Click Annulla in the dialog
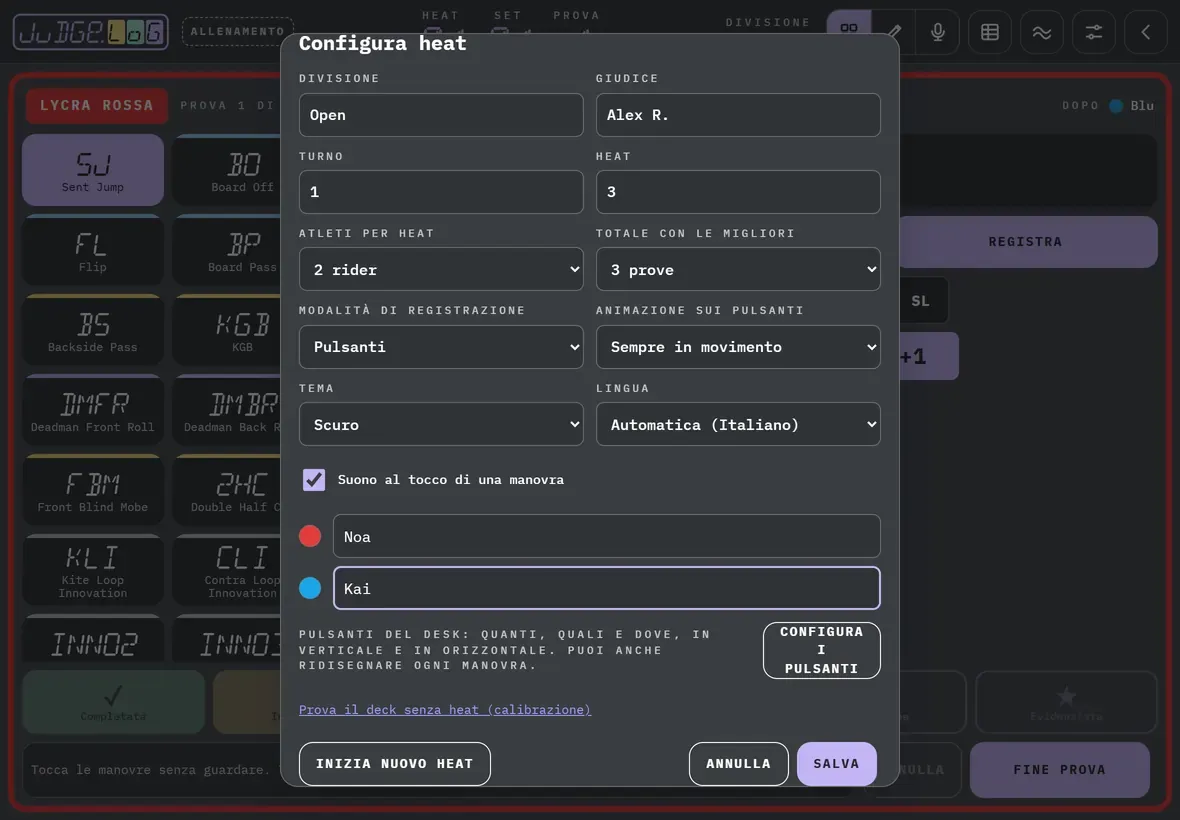This screenshot has height=820, width=1180. click(738, 764)
